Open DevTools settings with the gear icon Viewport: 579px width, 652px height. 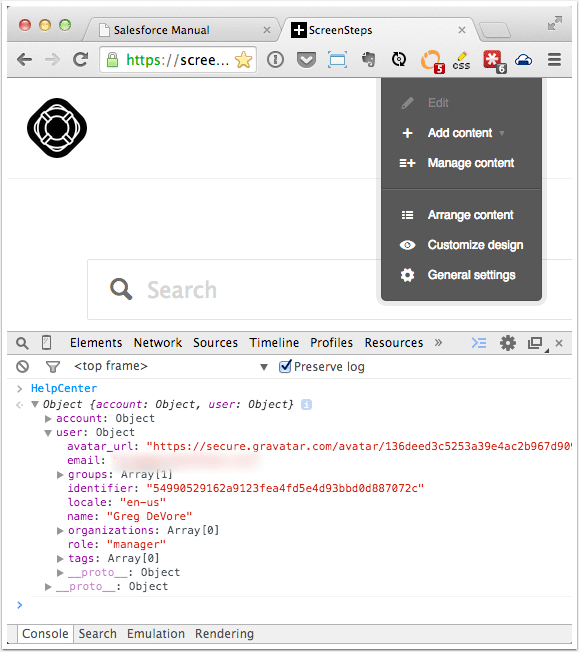coord(507,343)
